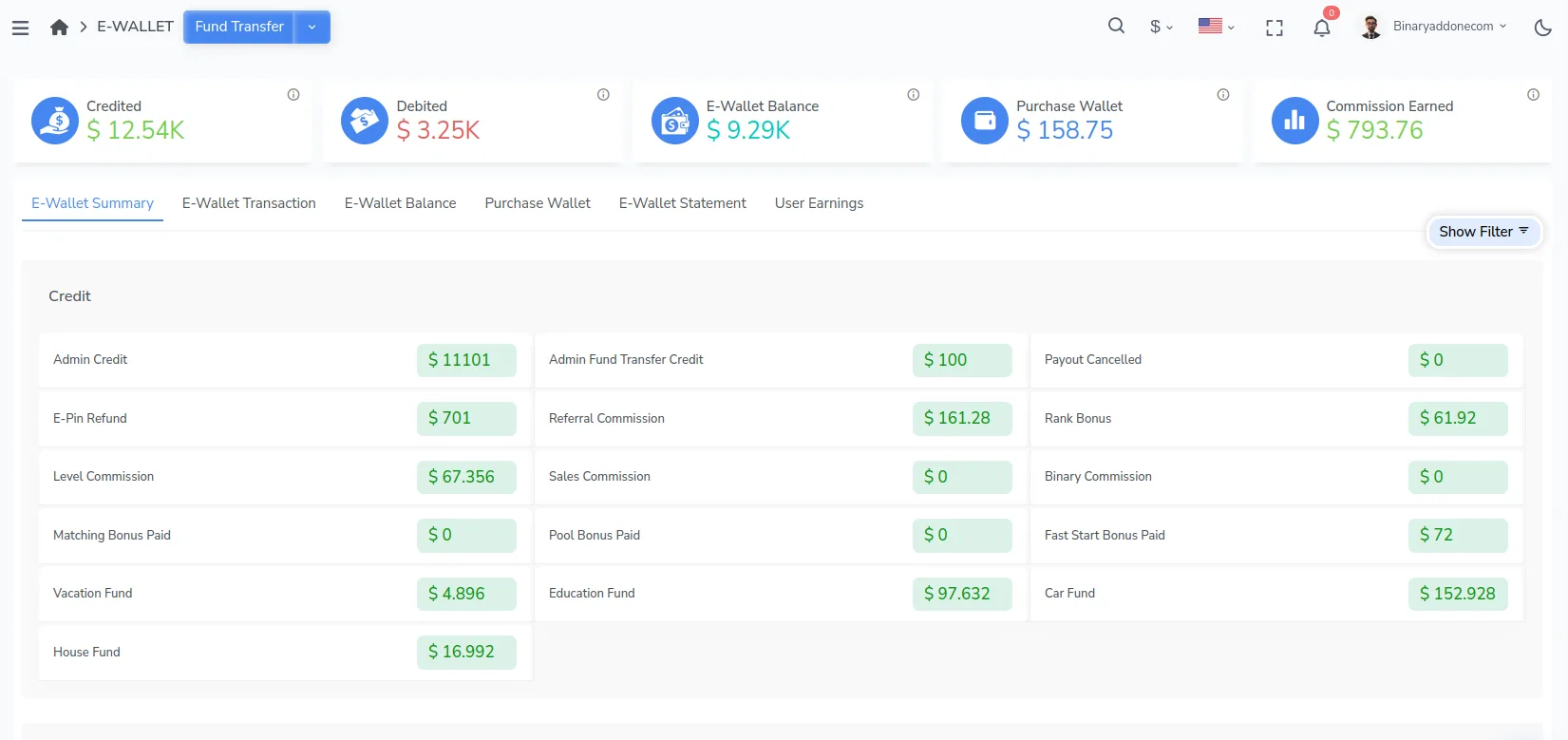
Task: Click the Credited money bag icon
Action: pyautogui.click(x=55, y=121)
